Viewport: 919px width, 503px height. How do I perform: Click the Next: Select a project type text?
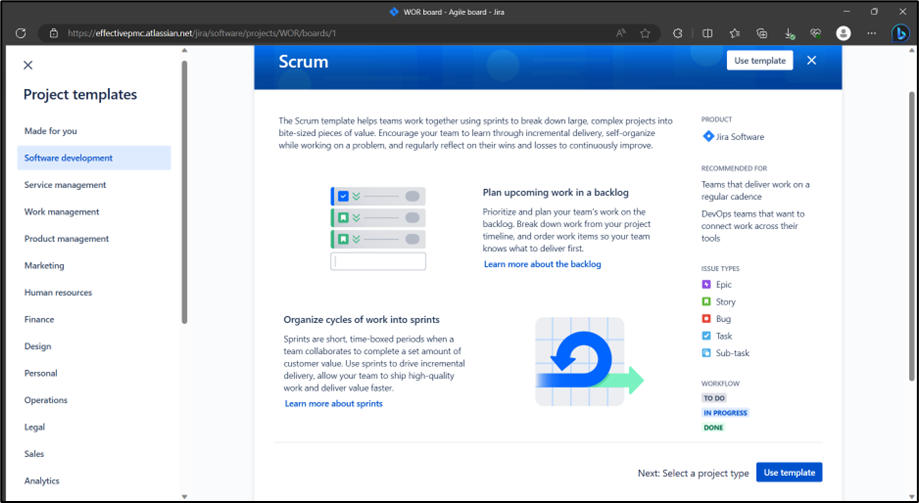[x=693, y=473]
